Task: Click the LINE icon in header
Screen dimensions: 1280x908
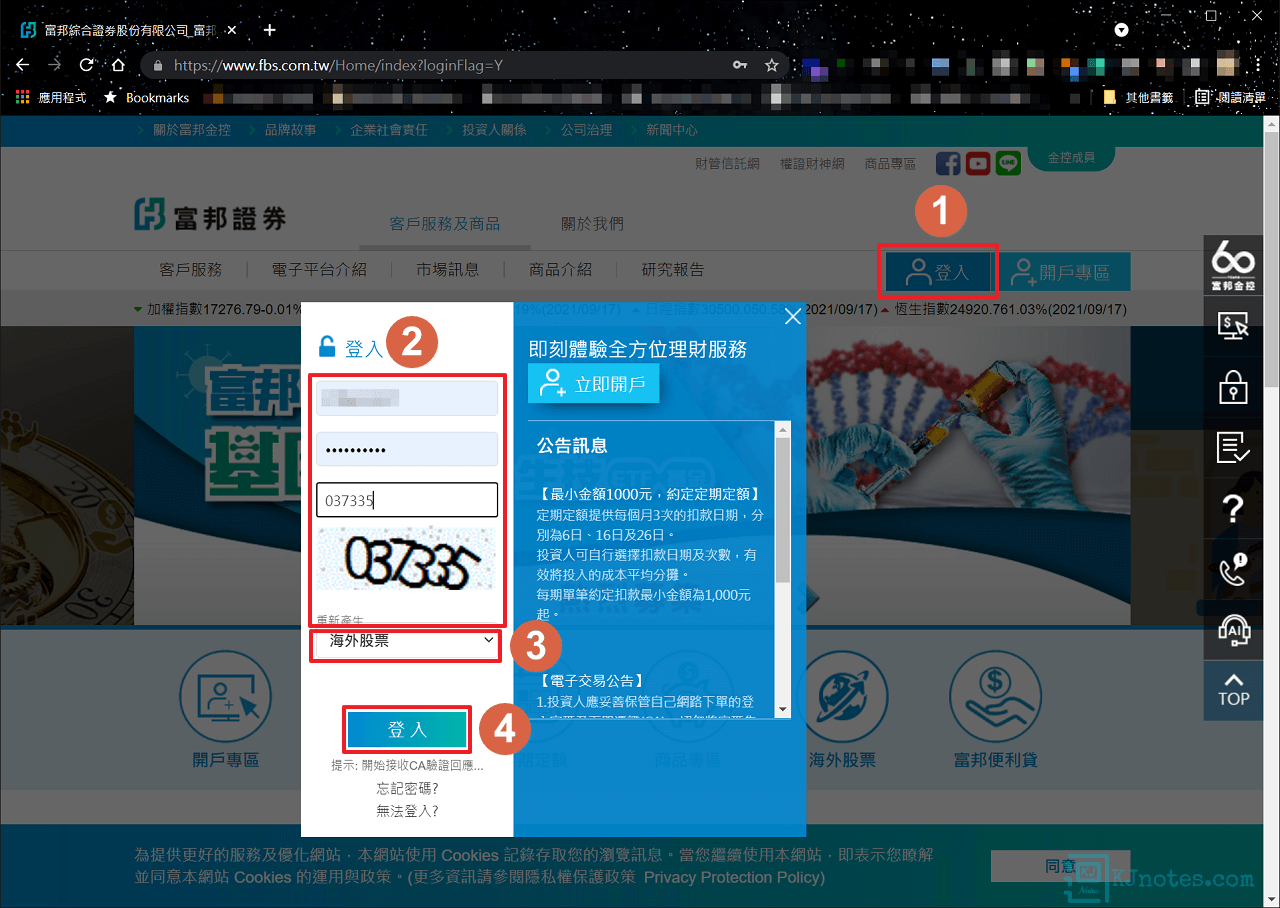Action: click(x=1008, y=164)
